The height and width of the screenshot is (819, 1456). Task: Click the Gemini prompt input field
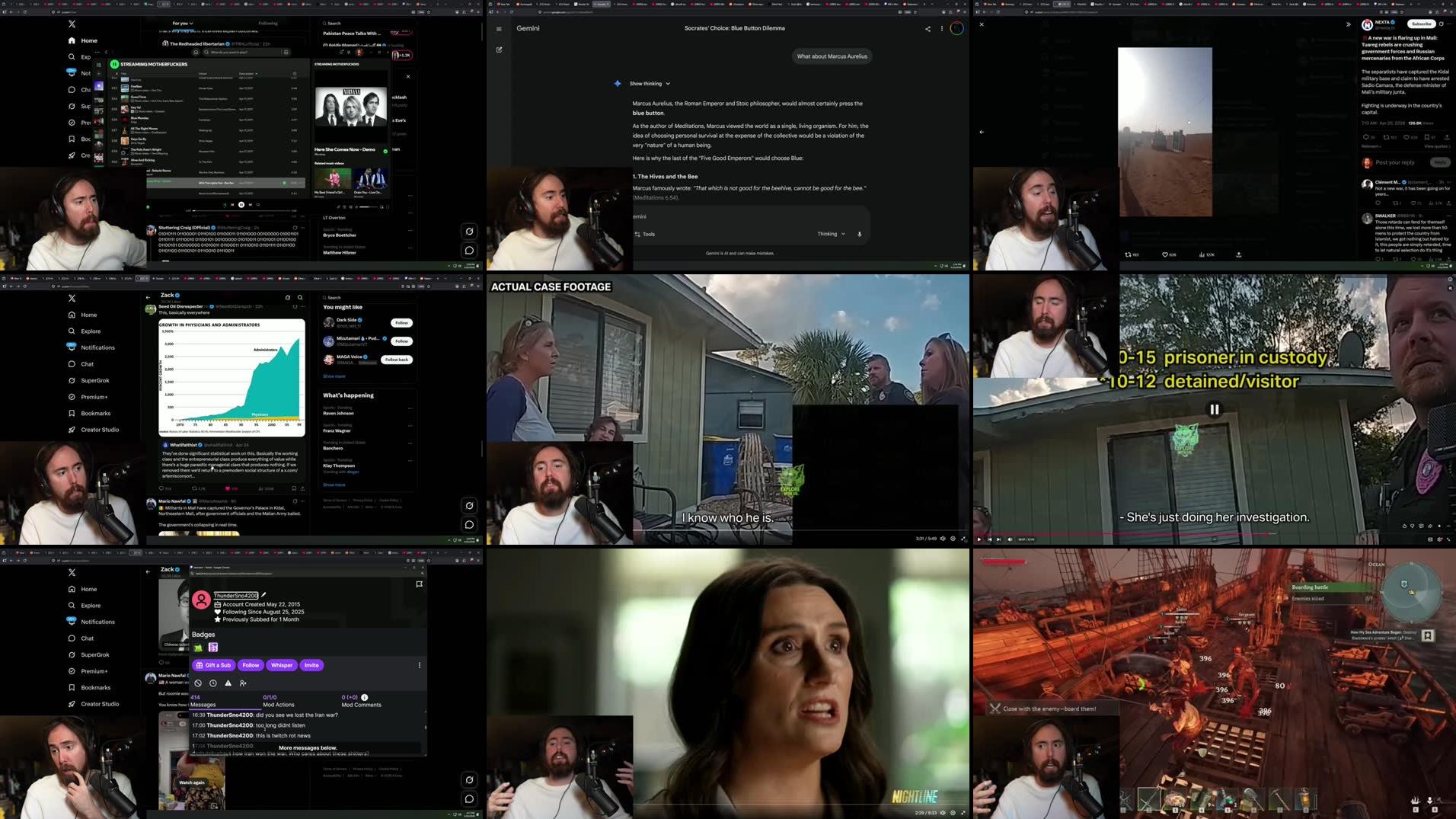750,216
